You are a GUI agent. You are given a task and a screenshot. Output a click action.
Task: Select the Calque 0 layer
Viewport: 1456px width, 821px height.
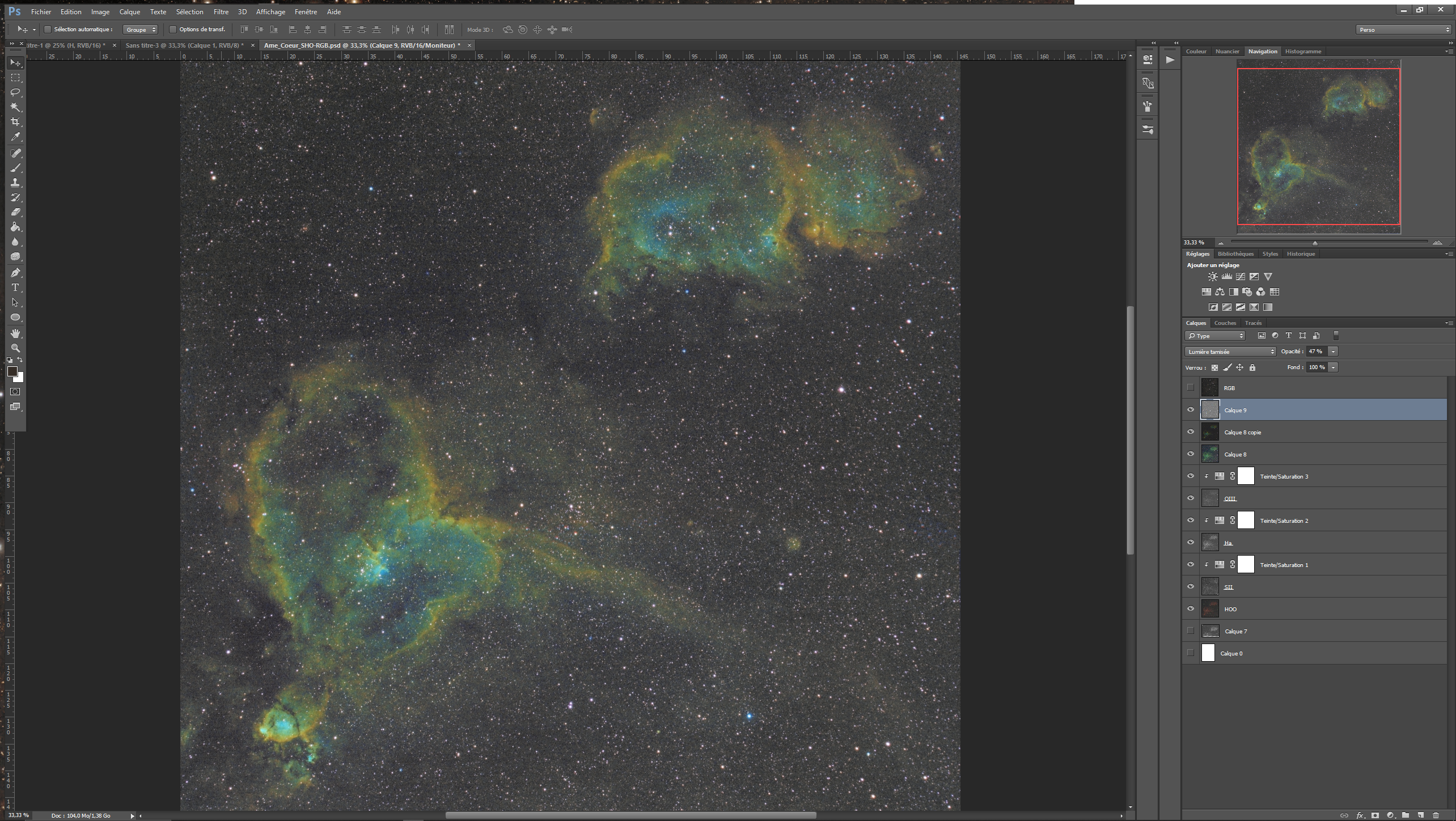(1315, 653)
